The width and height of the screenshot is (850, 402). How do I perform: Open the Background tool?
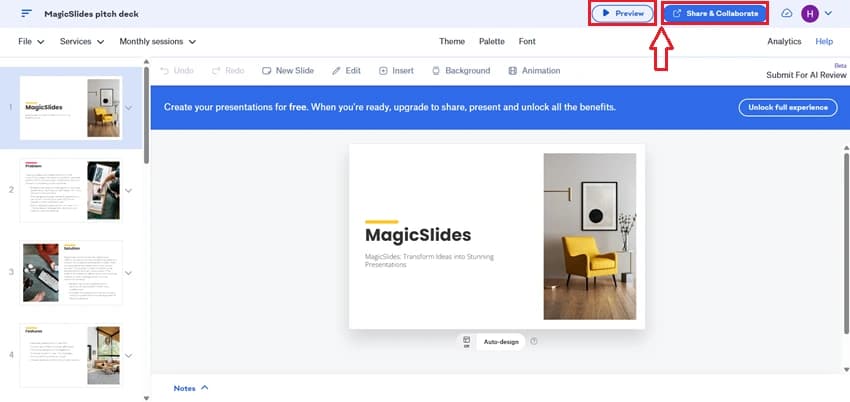(x=461, y=70)
